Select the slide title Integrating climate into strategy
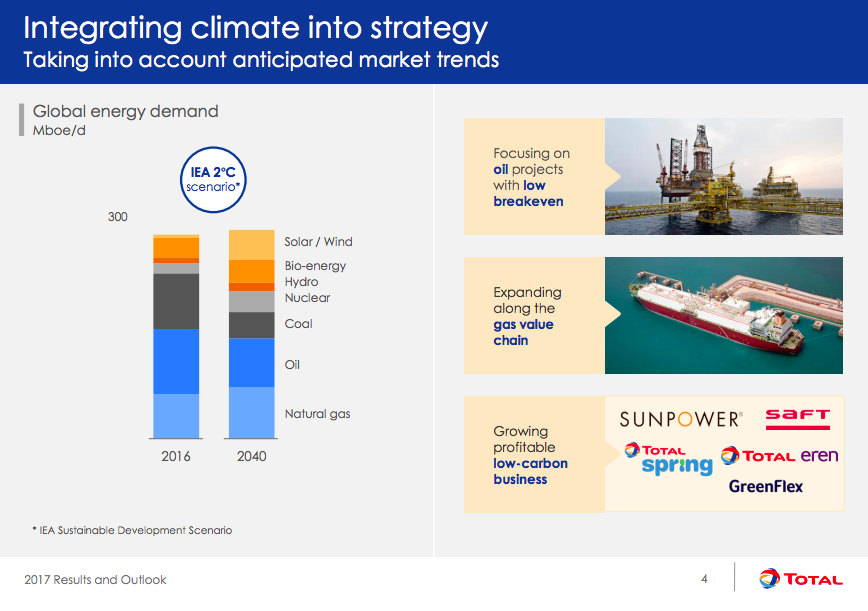 tap(254, 29)
